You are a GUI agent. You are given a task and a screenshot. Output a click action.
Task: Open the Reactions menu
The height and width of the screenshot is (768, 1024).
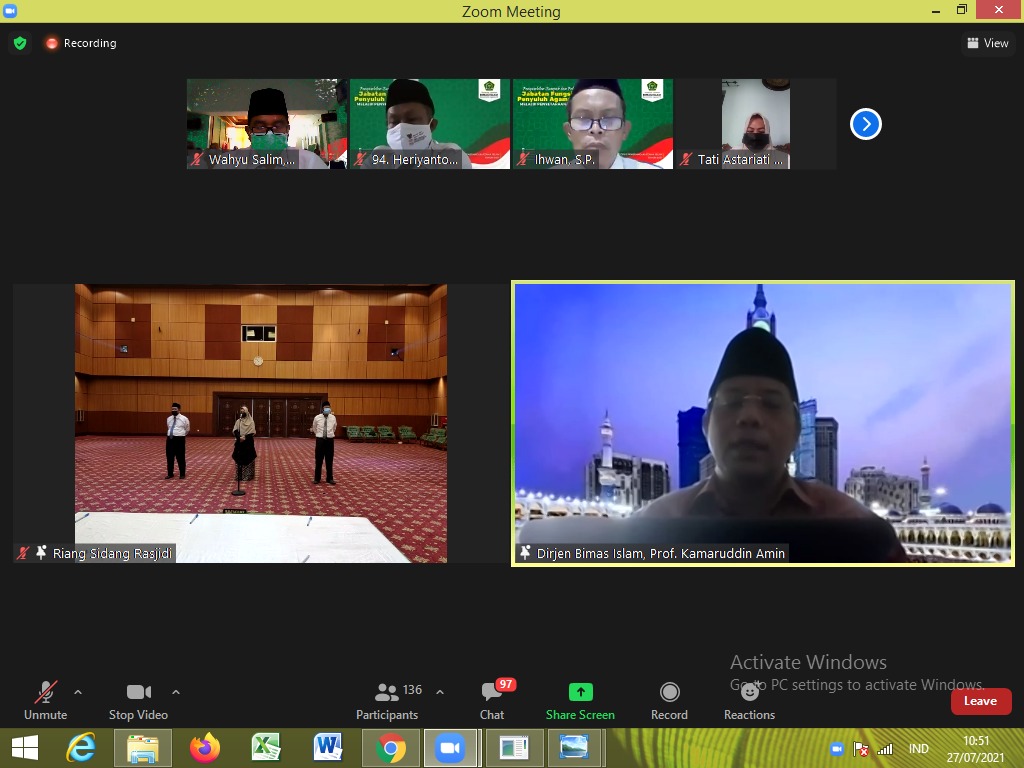(749, 700)
